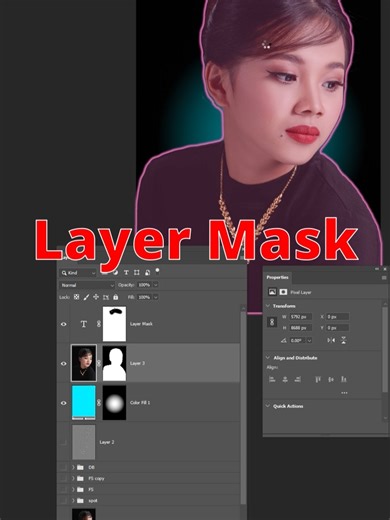Filter layers by smart objects icon

[147, 273]
